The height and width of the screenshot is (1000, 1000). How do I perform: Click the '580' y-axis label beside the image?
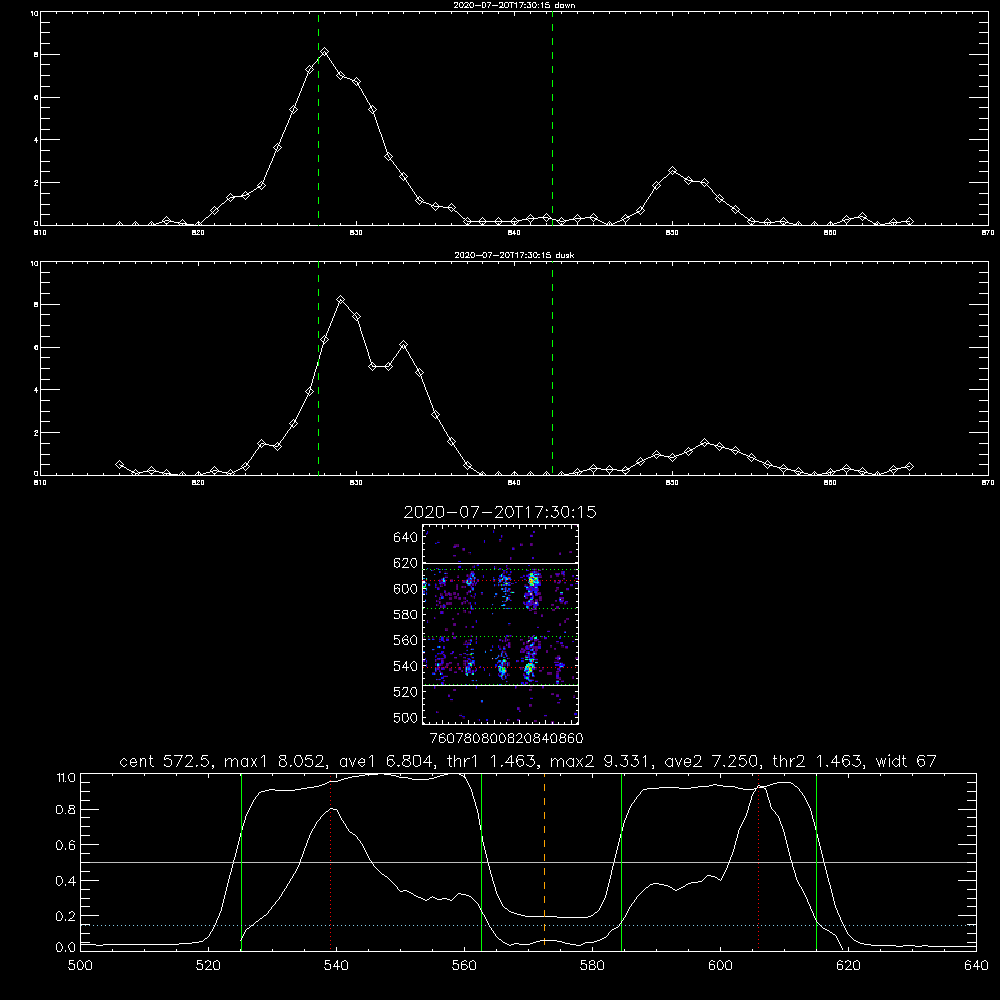(x=406, y=615)
